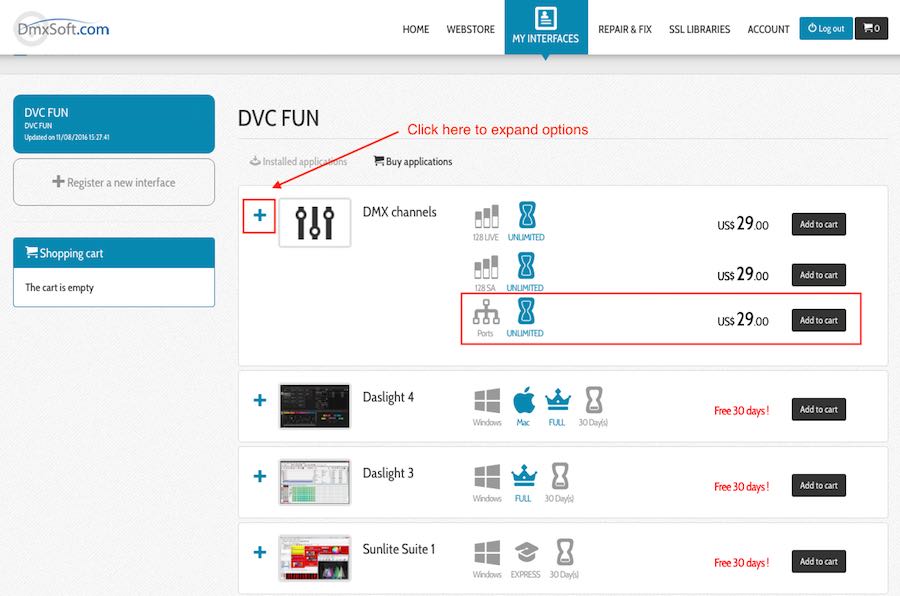Add Sunlite Suite 1 to cart
Screen dimensions: 900x596
pyautogui.click(x=818, y=561)
